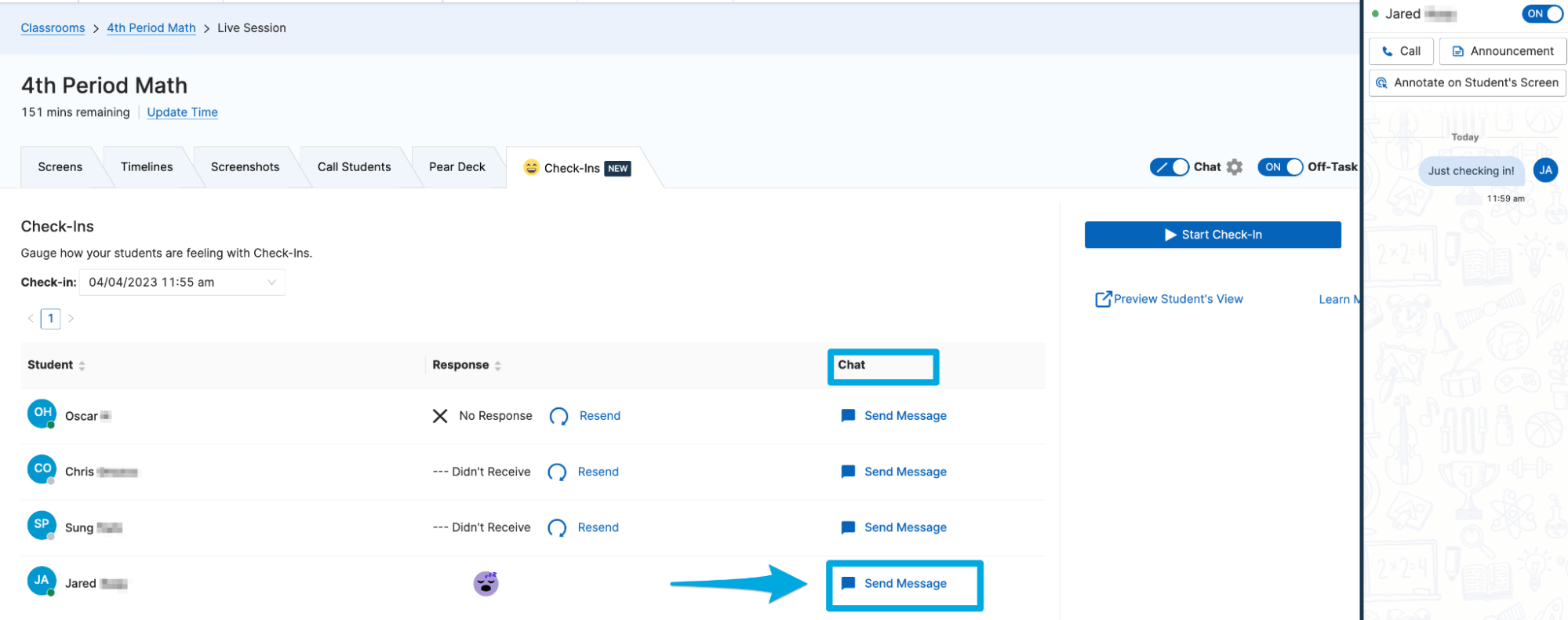Click Jared's JA avatar in student list
The width and height of the screenshot is (1568, 620).
pyautogui.click(x=42, y=581)
